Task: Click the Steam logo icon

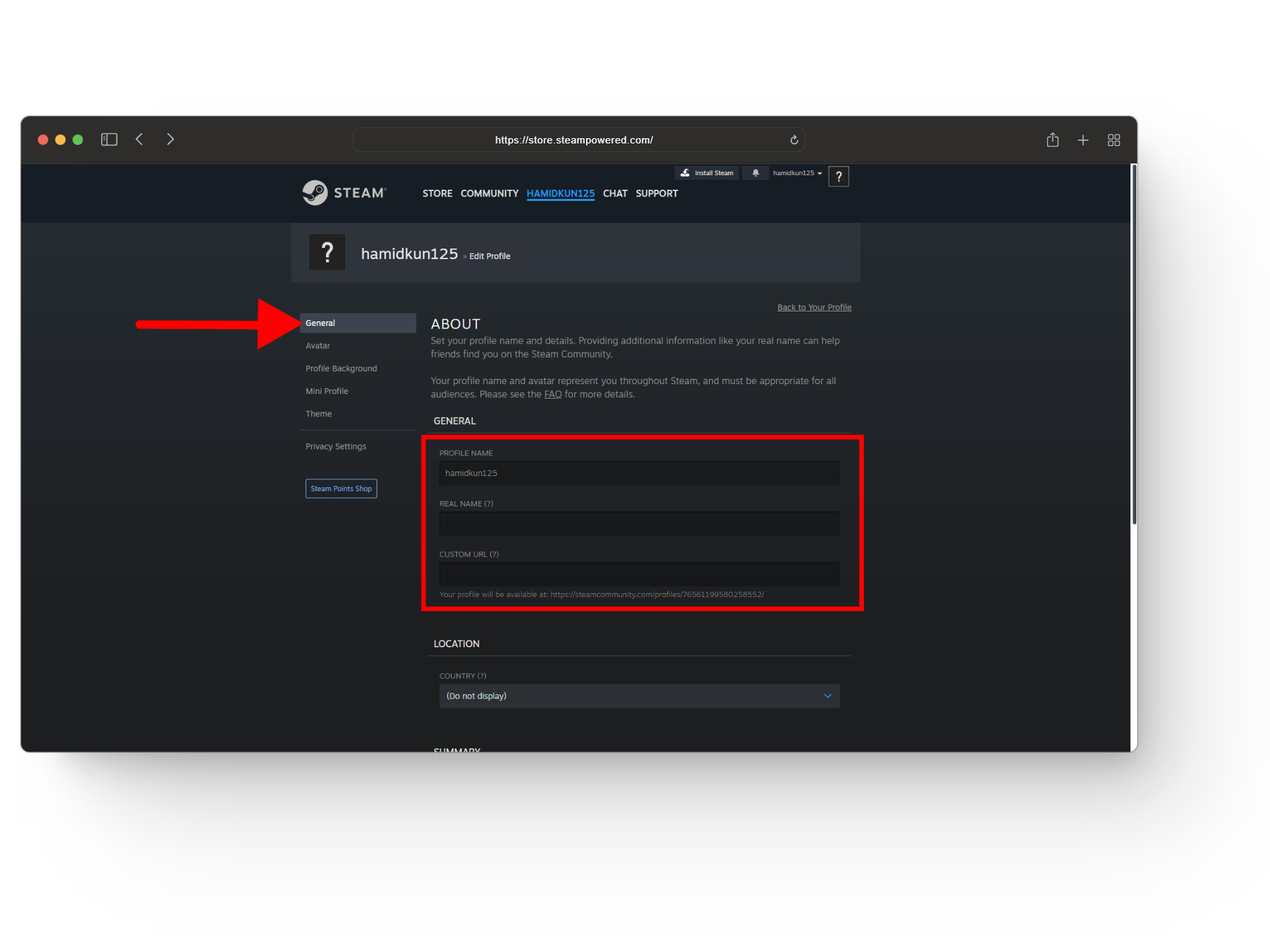Action: click(x=315, y=192)
